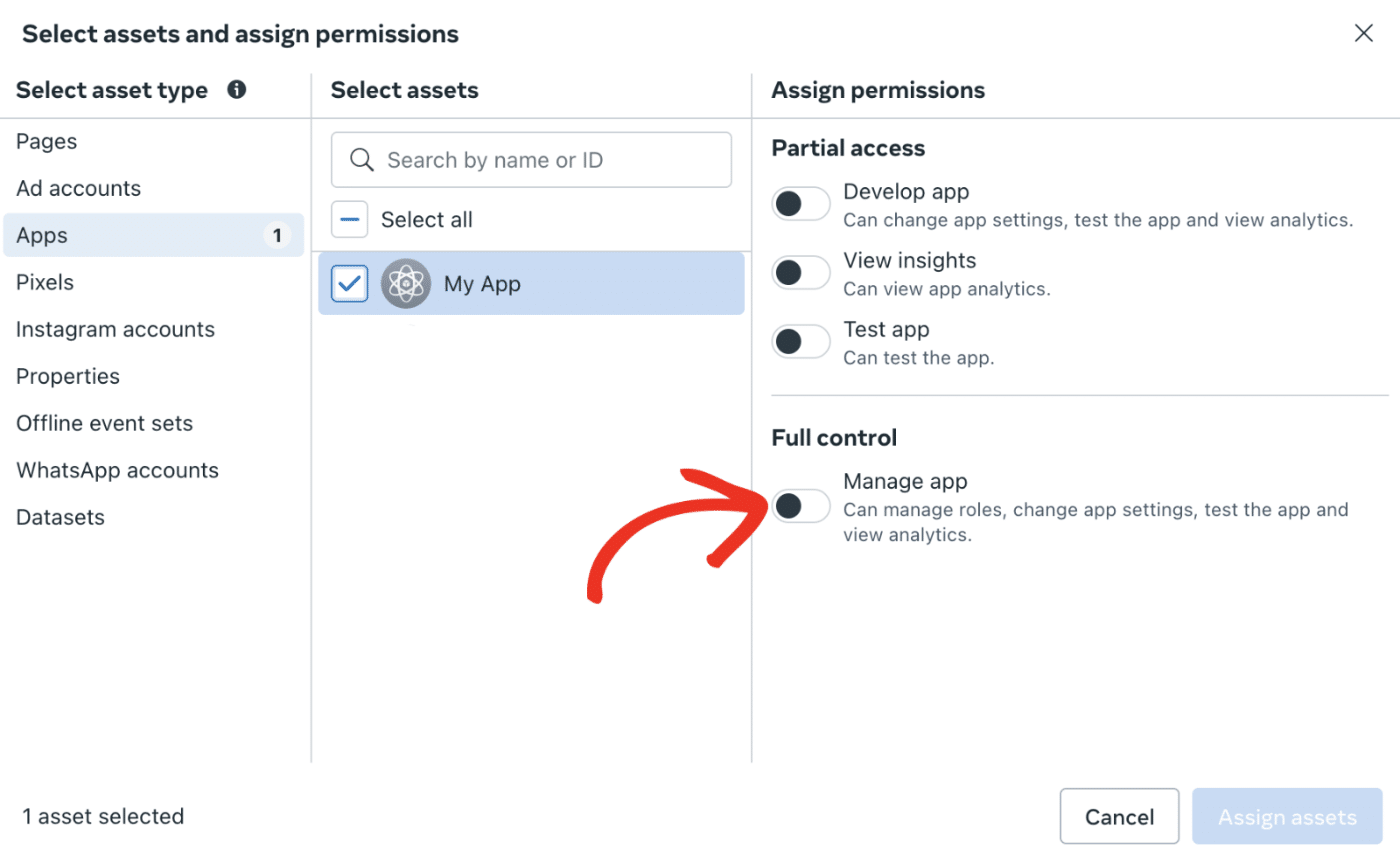Image resolution: width=1400 pixels, height=863 pixels.
Task: Select Instagram accounts from the asset list
Action: pyautogui.click(x=115, y=329)
